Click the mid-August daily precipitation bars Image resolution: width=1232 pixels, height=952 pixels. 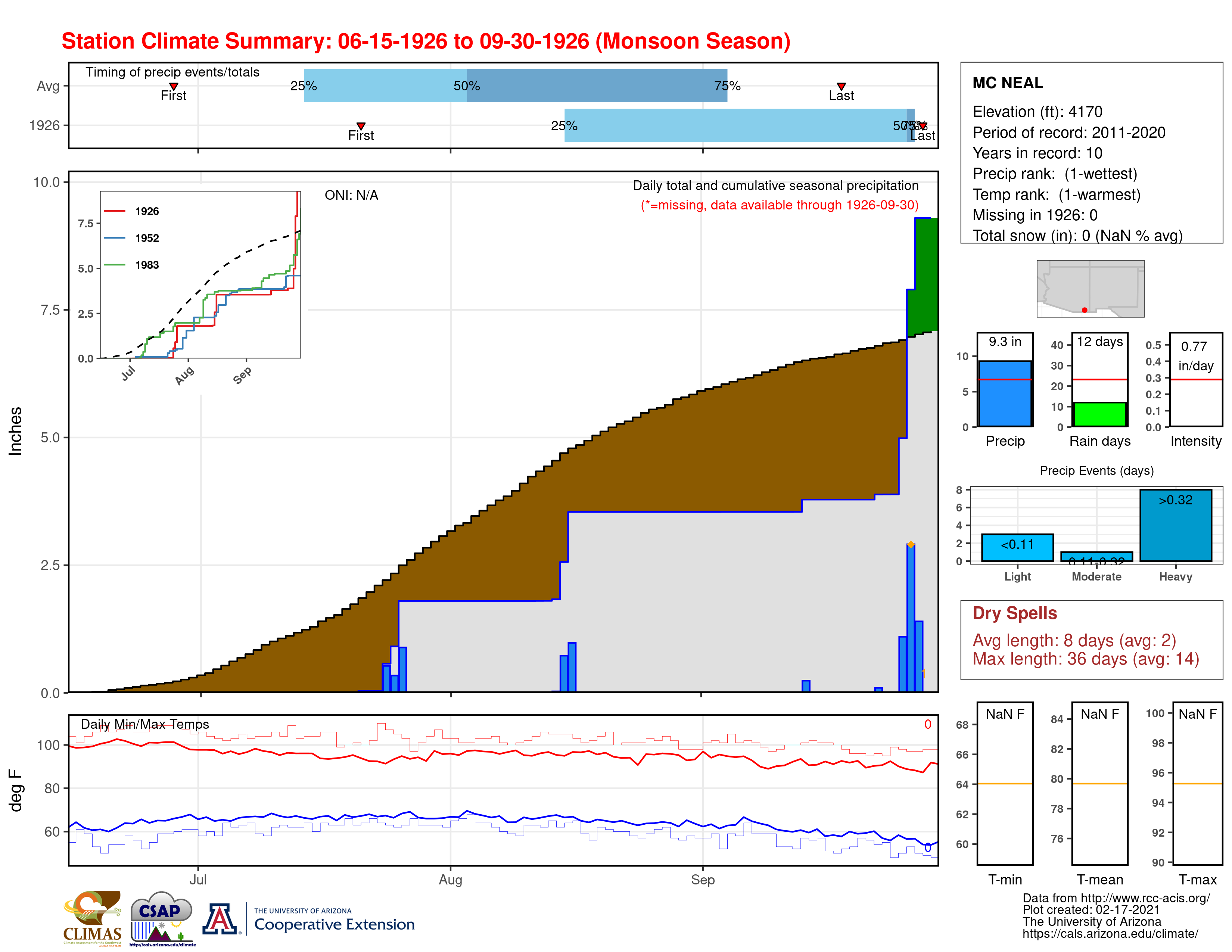click(567, 667)
